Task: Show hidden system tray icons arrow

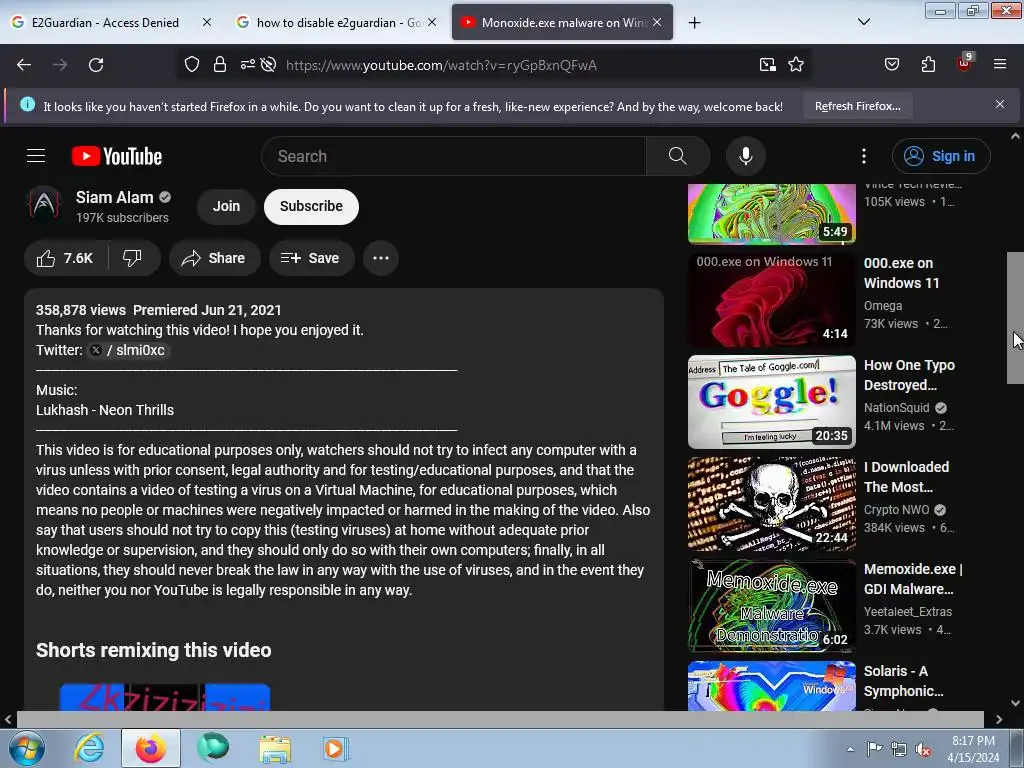Action: click(x=850, y=749)
